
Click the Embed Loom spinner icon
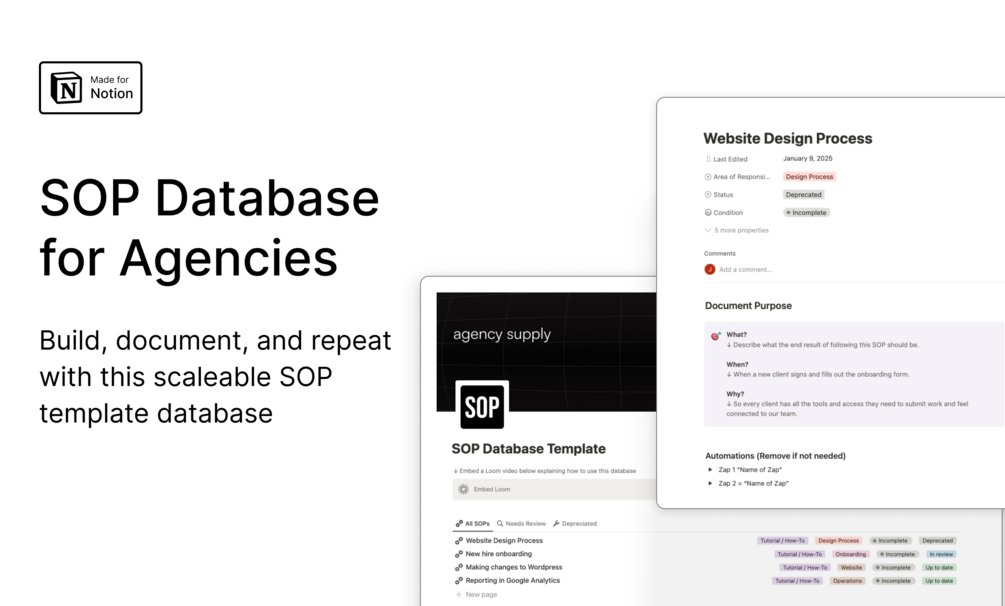463,489
